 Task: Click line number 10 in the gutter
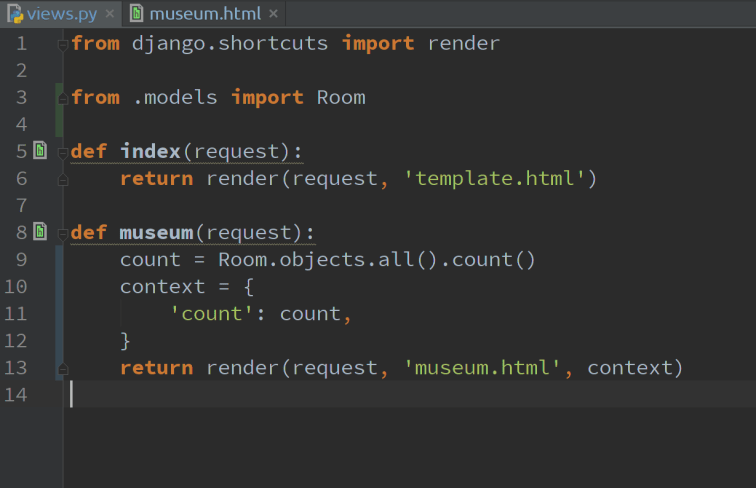[x=17, y=287]
